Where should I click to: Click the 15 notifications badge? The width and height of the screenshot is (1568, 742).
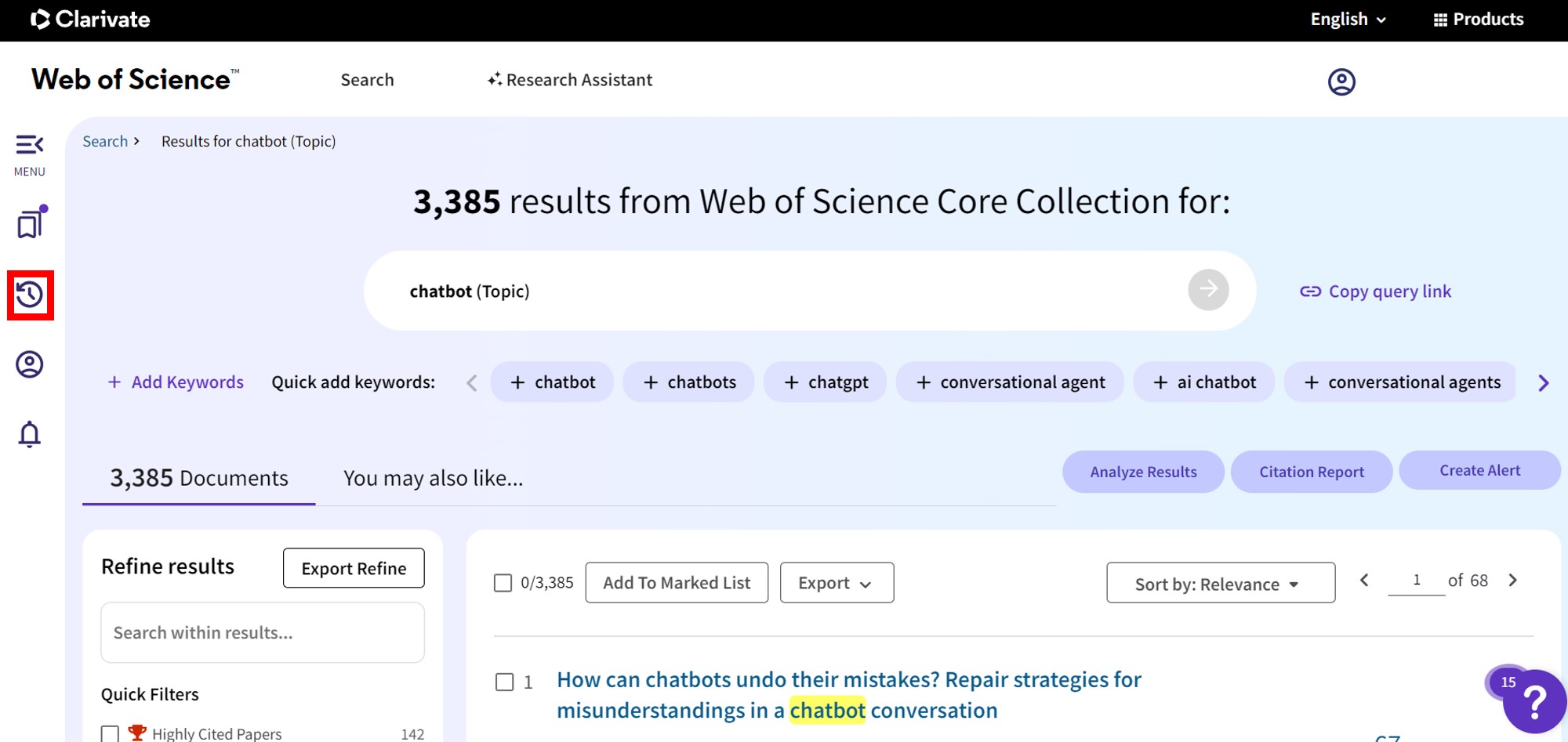point(1508,682)
